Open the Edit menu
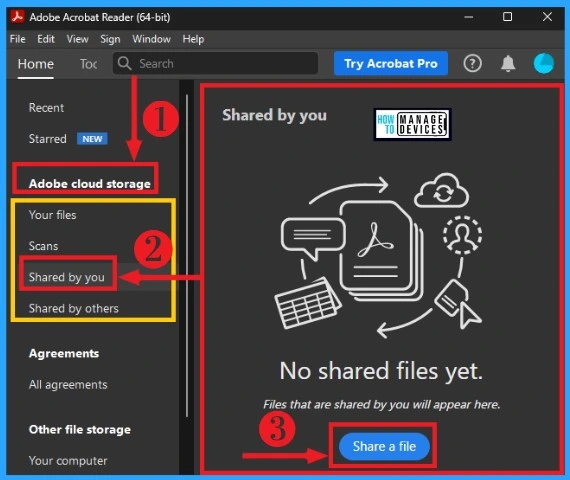Screen dimensions: 570x480 [46, 39]
